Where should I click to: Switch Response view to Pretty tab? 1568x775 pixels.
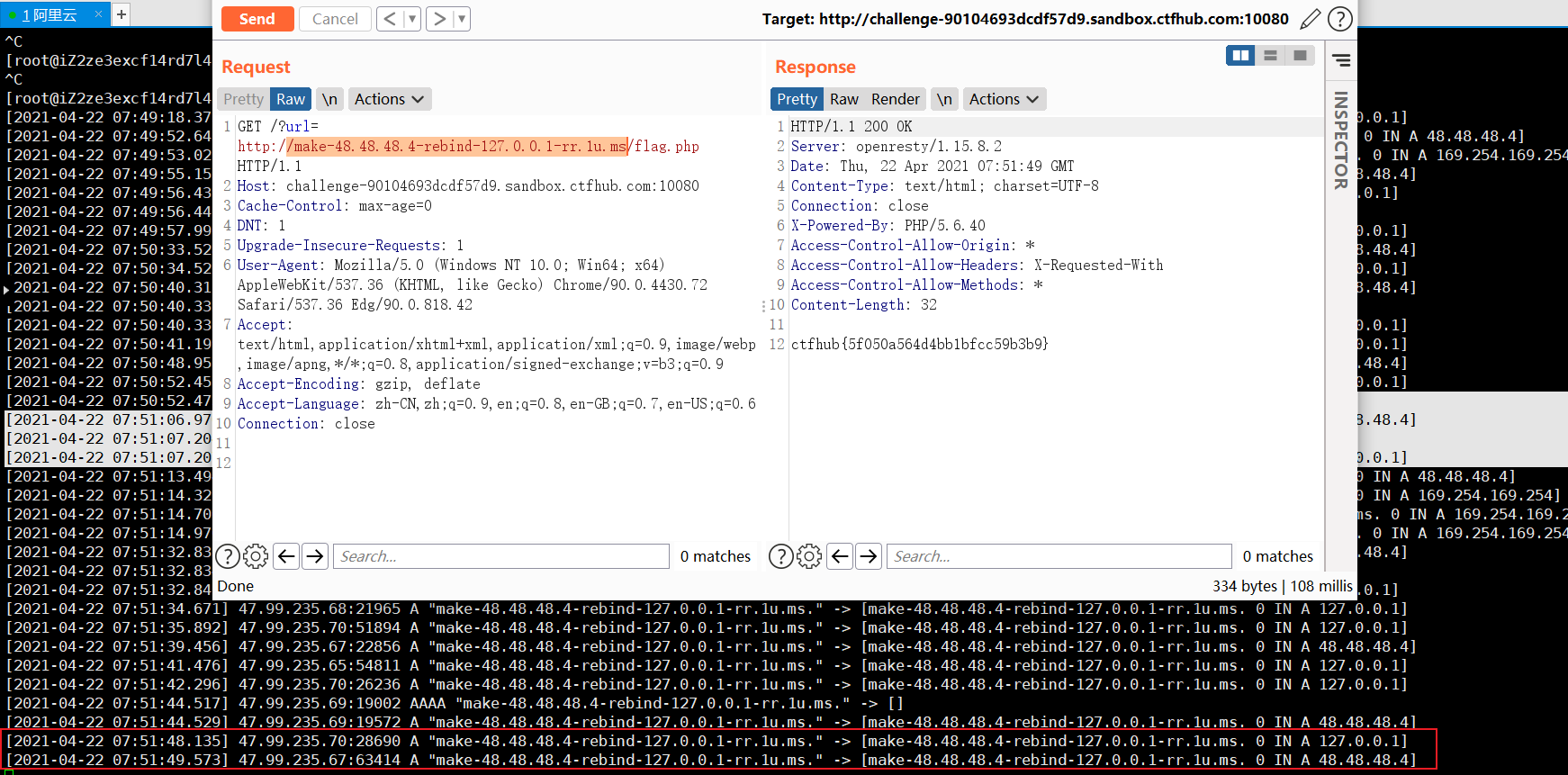click(797, 99)
